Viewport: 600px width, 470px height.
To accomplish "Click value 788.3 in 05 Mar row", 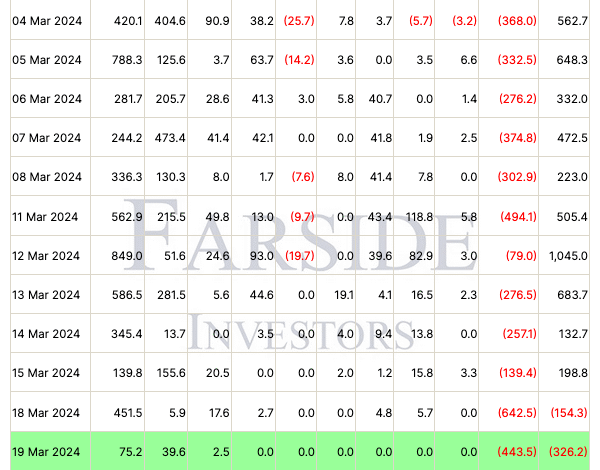I will click(x=127, y=60).
